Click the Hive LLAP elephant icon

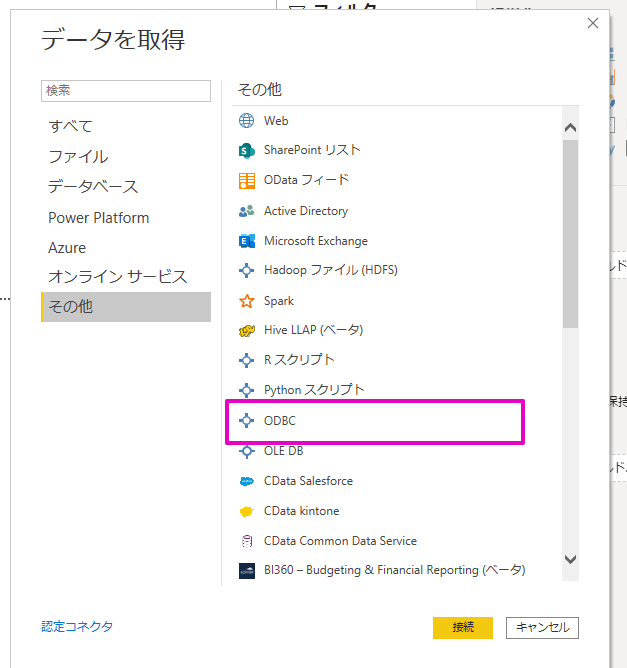tap(247, 331)
